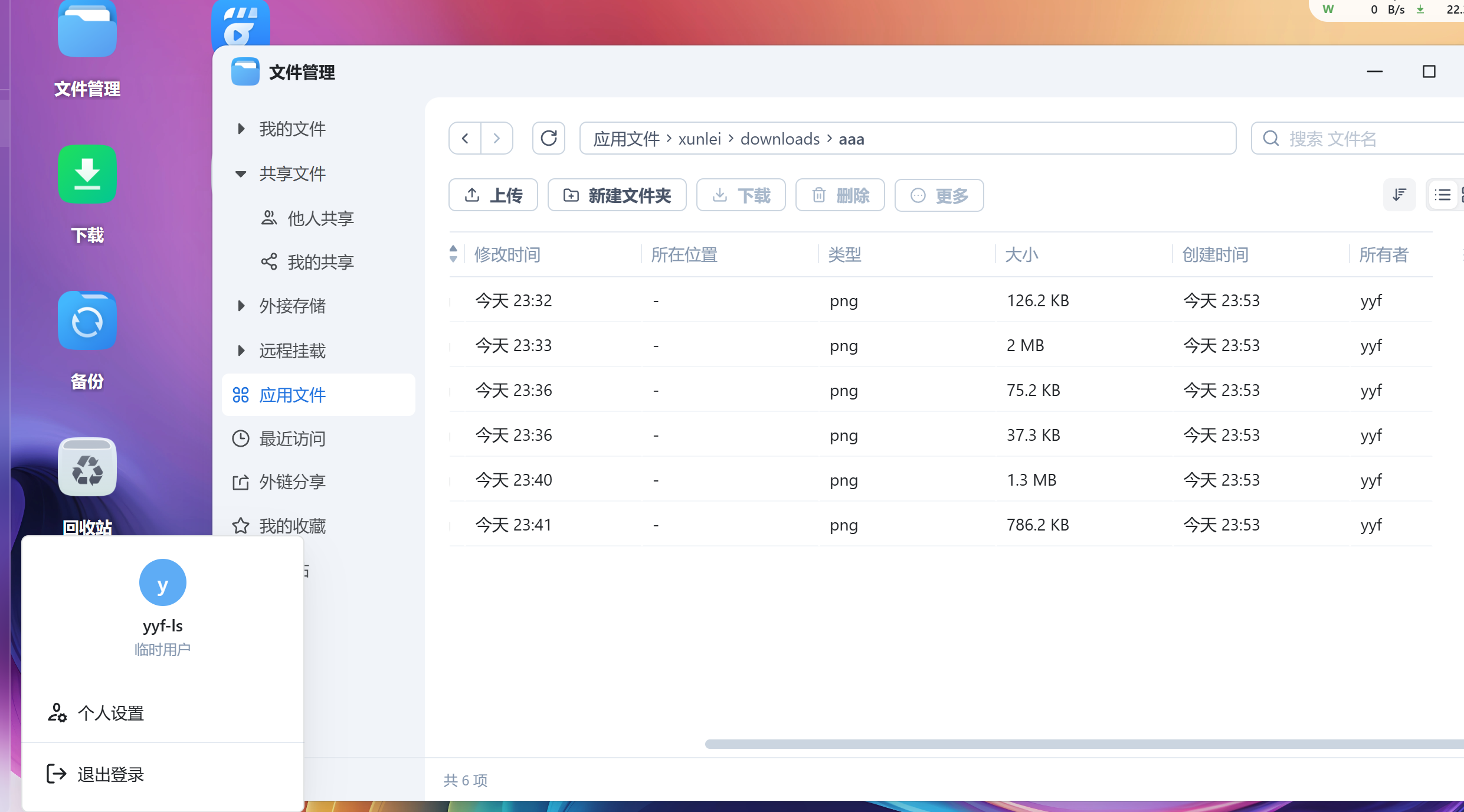Toggle sort arrows beside 修改时间 header
1464x812 pixels.
pyautogui.click(x=453, y=254)
